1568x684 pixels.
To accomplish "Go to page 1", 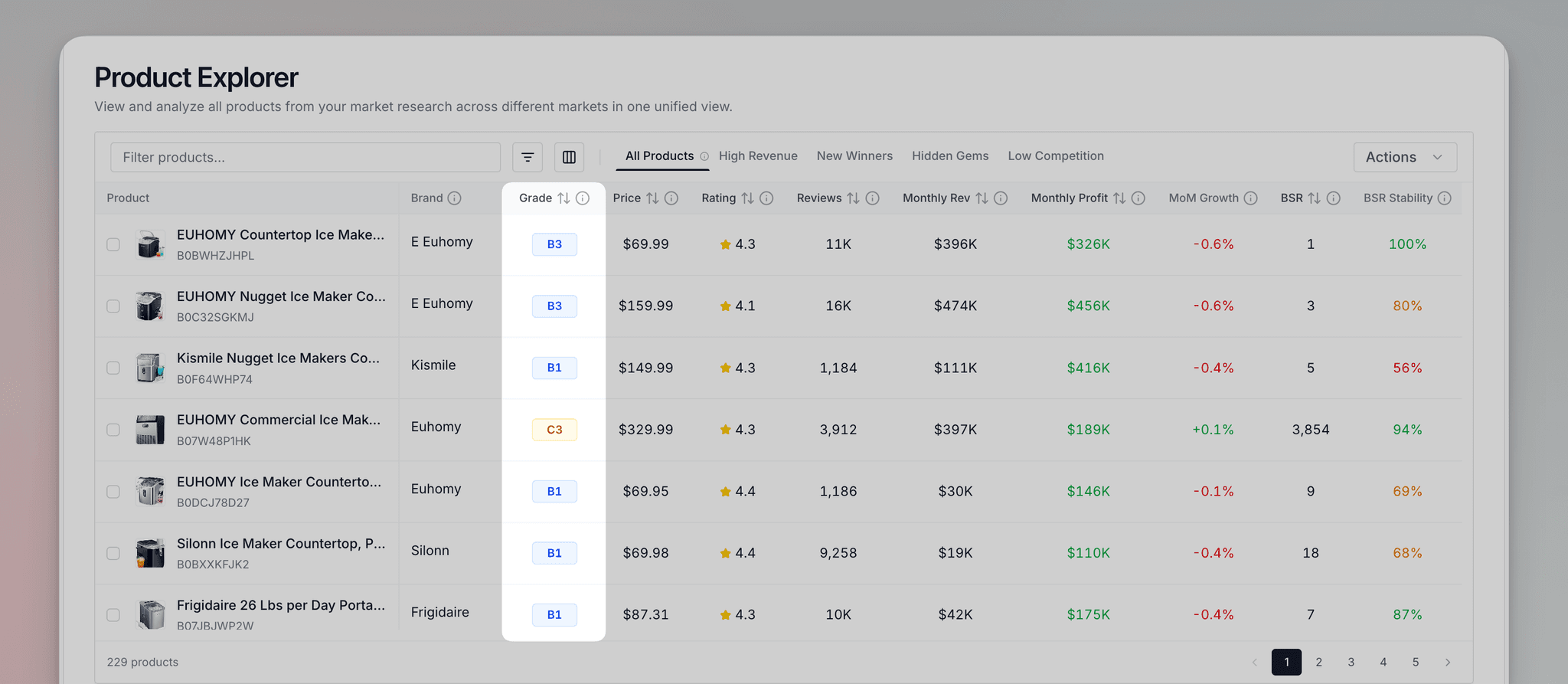I will coord(1286,663).
